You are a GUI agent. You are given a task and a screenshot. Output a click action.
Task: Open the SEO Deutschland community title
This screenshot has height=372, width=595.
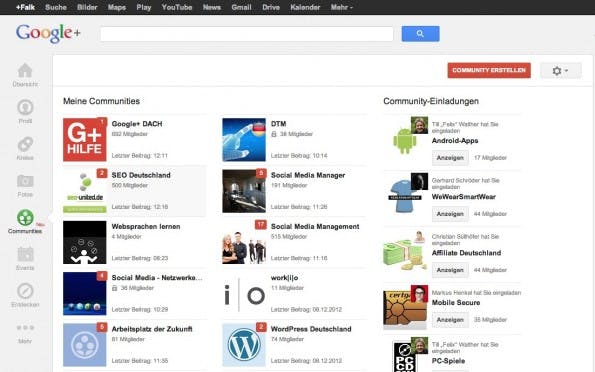coord(141,175)
